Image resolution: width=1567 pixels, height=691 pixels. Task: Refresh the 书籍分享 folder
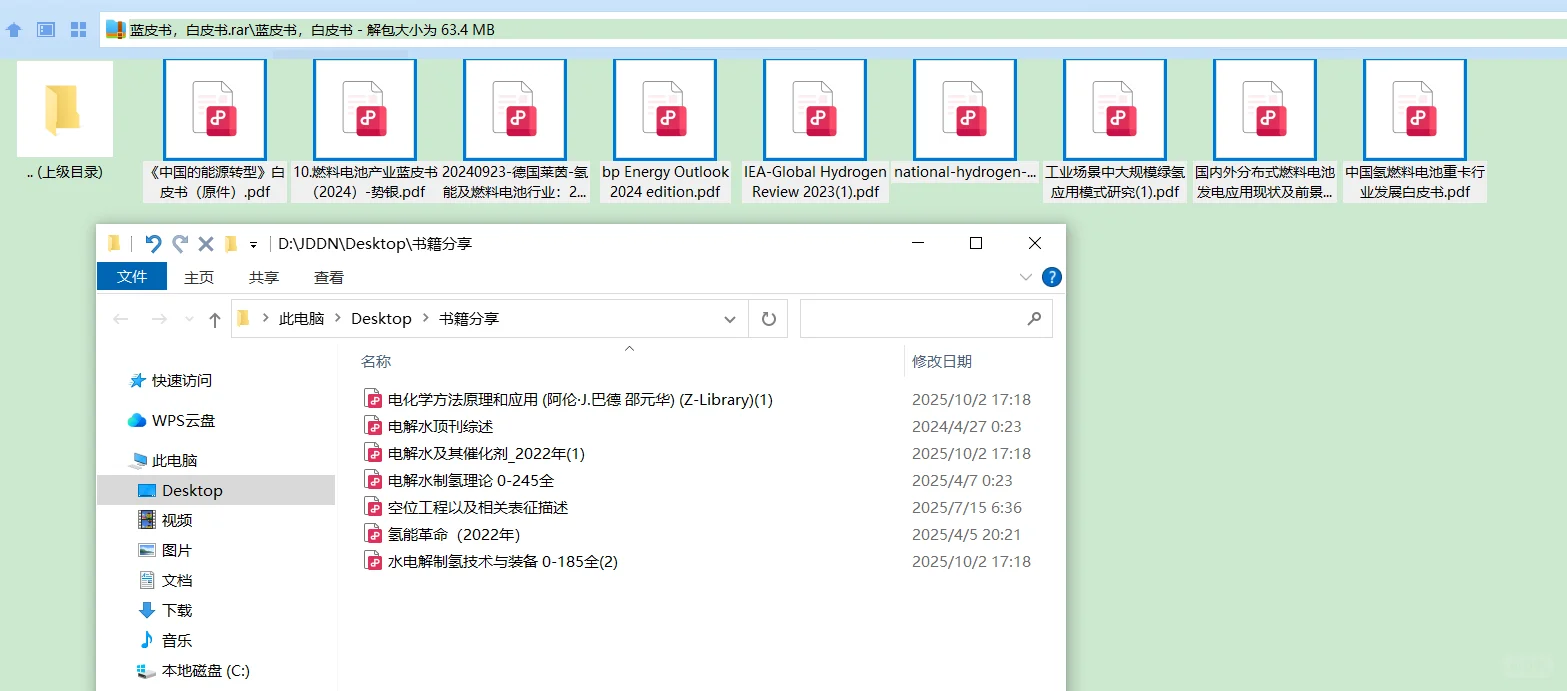768,319
